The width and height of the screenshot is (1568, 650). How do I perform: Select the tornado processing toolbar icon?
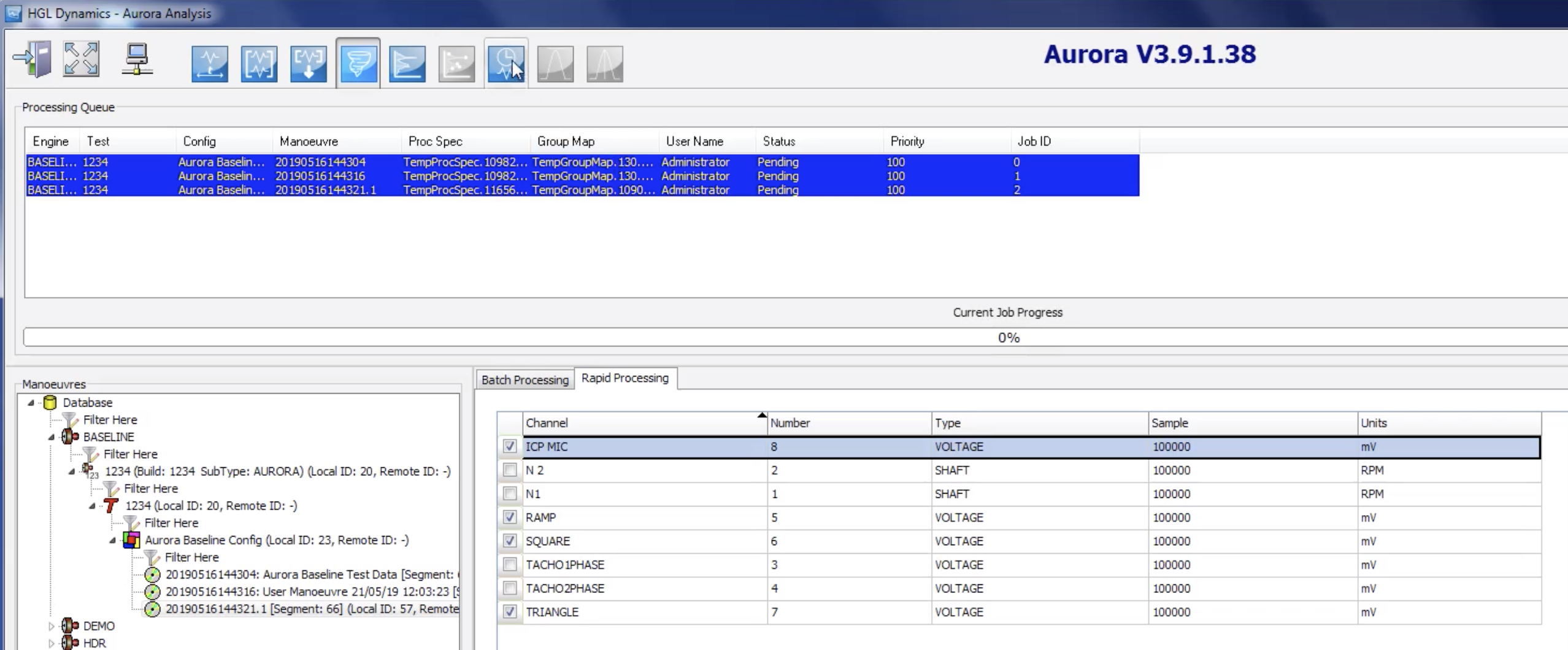pos(358,63)
